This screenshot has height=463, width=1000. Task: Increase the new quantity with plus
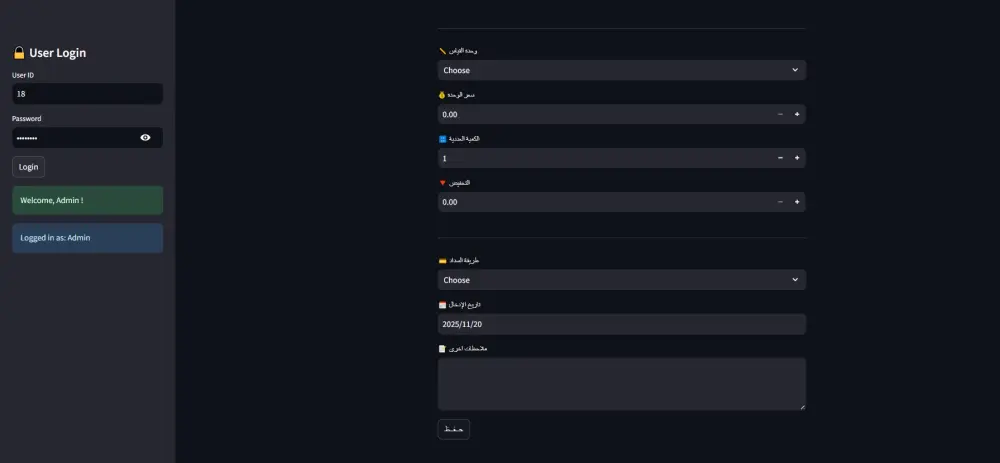coord(797,158)
